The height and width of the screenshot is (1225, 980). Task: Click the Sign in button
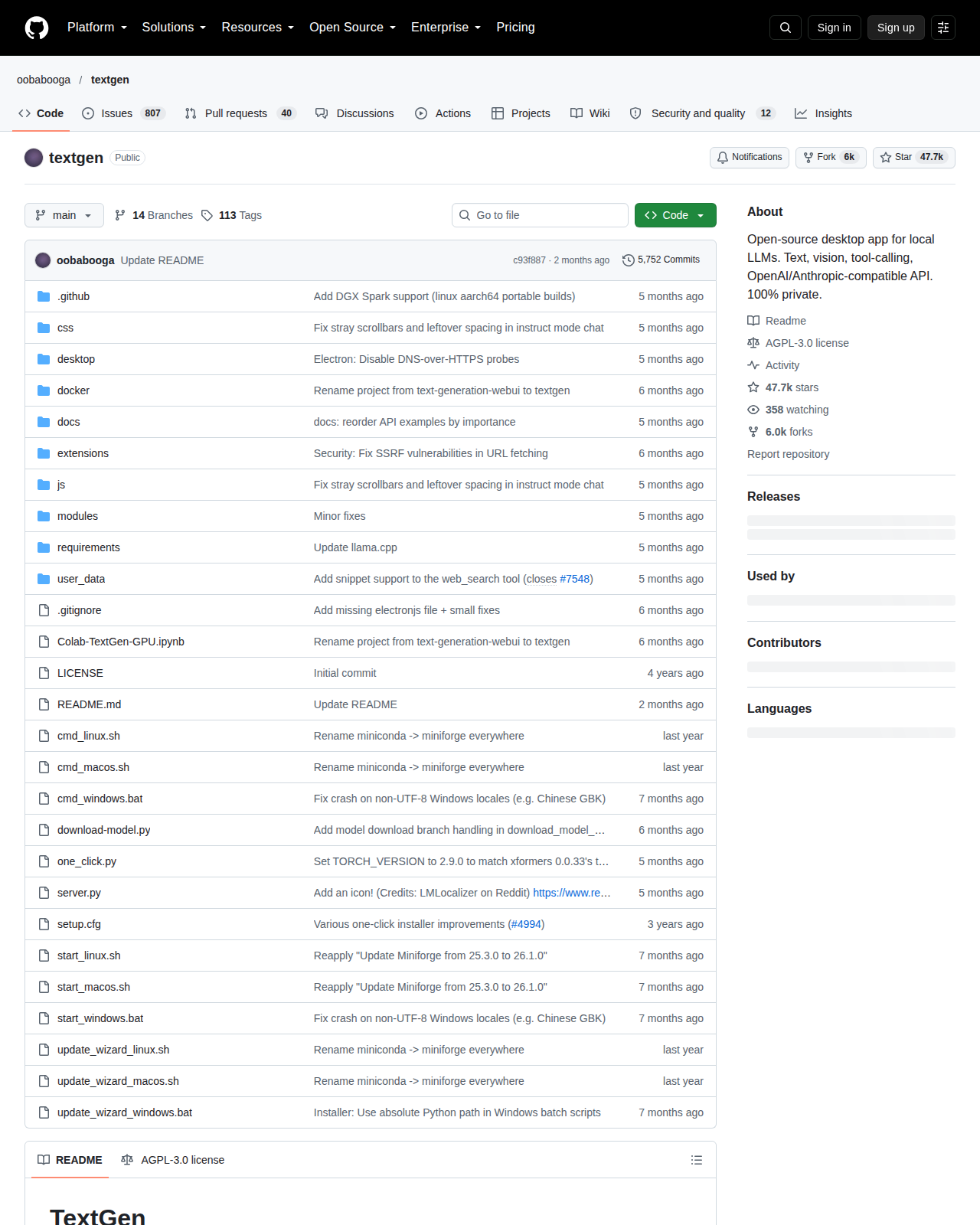835,28
